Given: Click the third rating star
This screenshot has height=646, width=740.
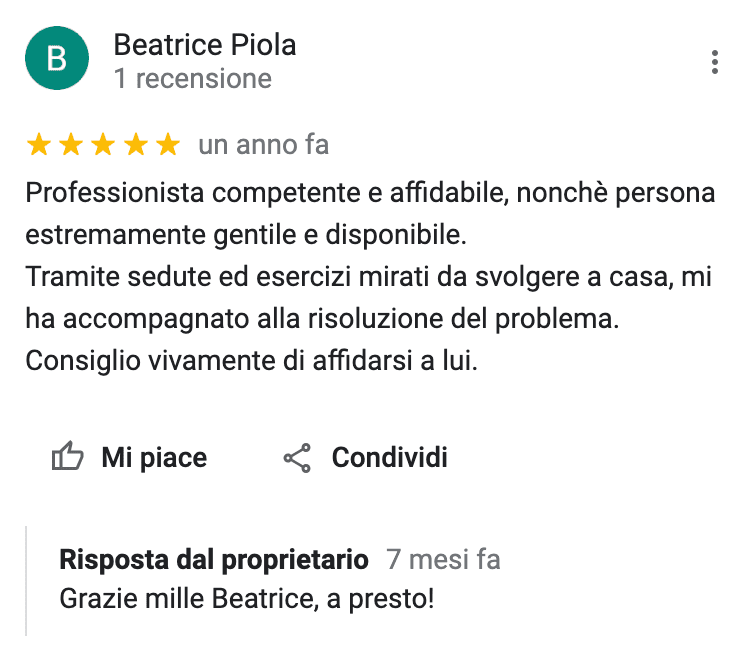Looking at the screenshot, I should (x=103, y=145).
